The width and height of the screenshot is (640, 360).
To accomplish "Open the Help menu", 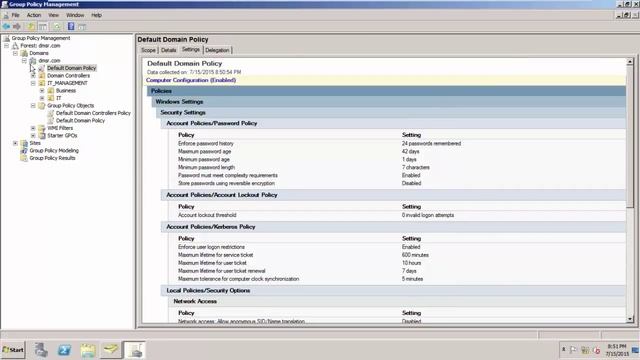I will tap(96, 15).
